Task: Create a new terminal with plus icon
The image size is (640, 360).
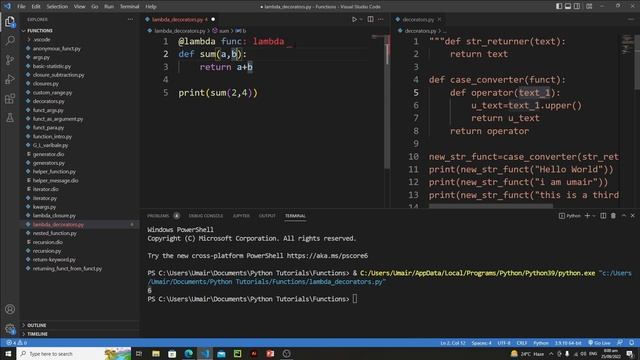Action: (x=587, y=216)
